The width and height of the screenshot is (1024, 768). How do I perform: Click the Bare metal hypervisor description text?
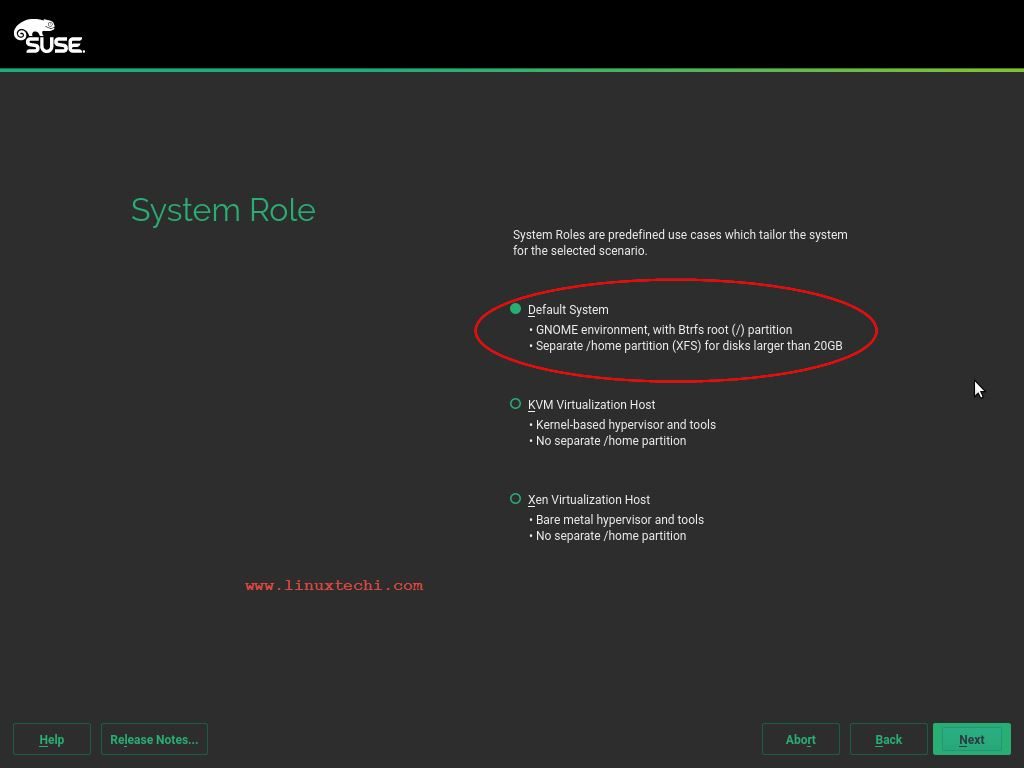pos(617,519)
